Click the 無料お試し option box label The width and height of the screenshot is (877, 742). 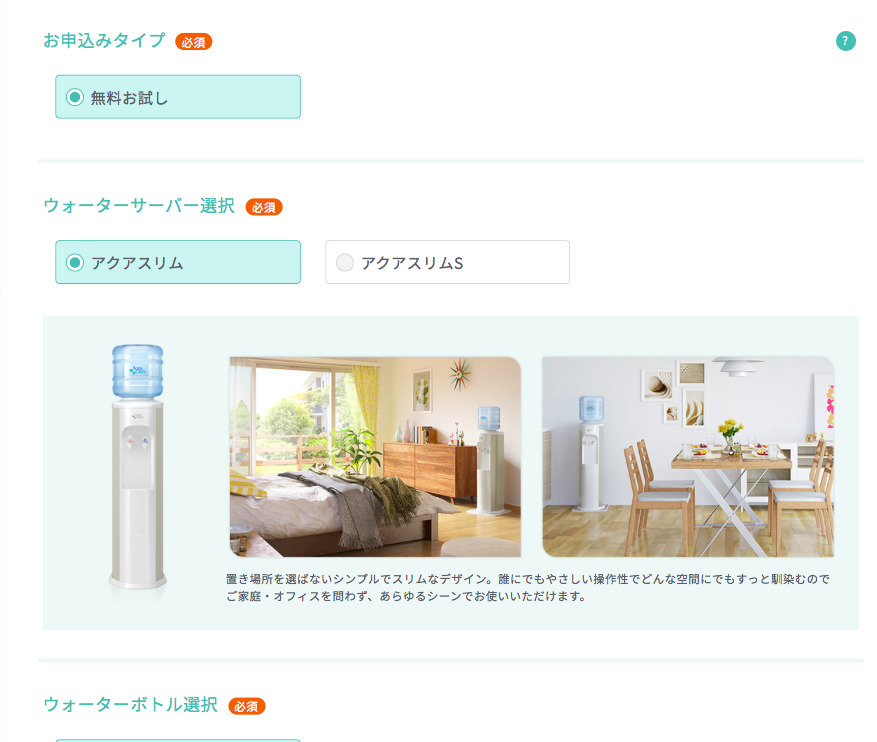coord(129,98)
